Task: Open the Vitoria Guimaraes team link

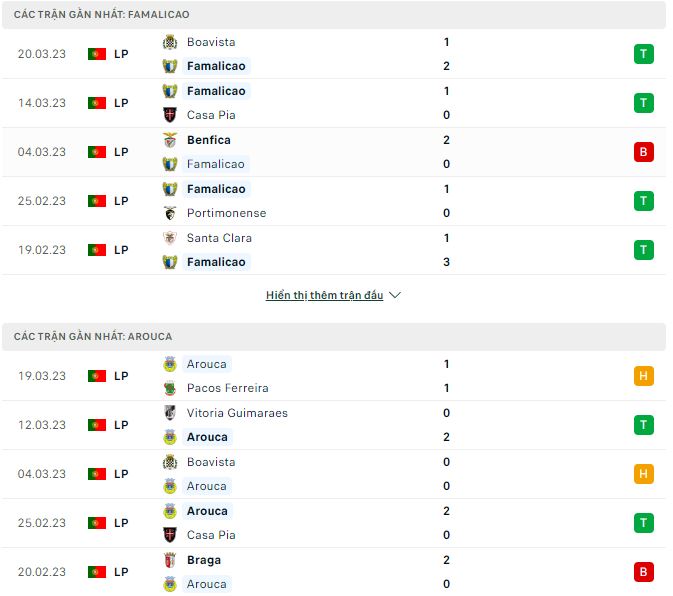Action: click(x=237, y=413)
